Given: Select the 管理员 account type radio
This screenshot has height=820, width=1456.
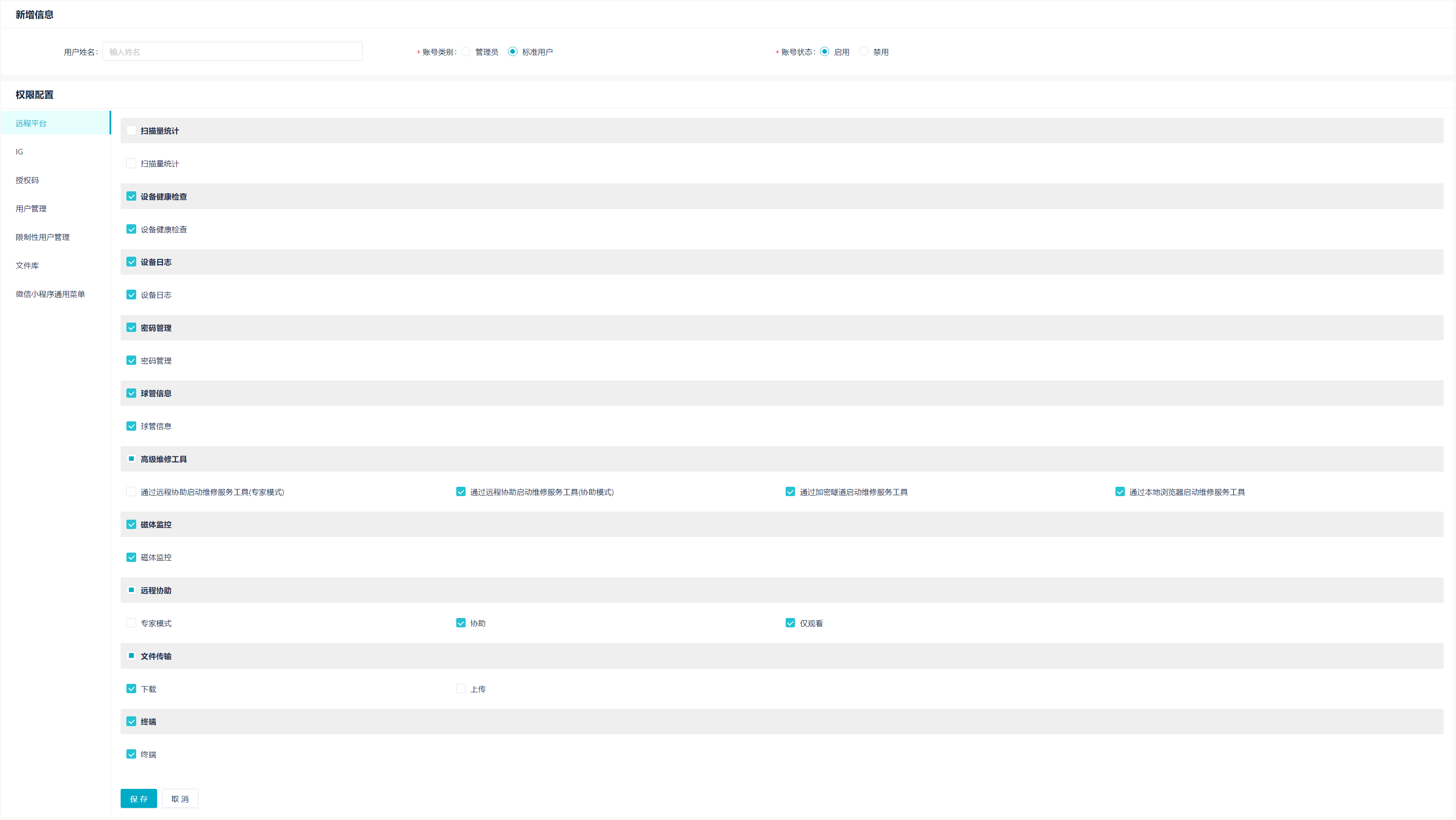Looking at the screenshot, I should click(466, 52).
